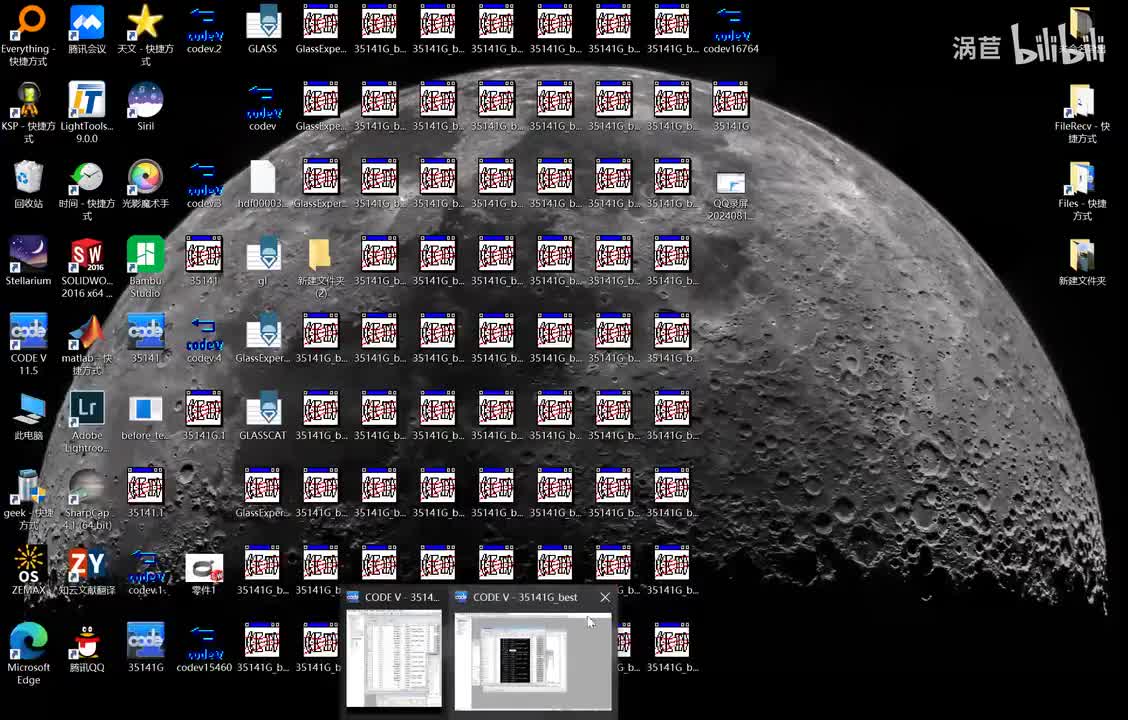1128x720 pixels.
Task: Select the 35141.1 lens file
Action: click(x=145, y=493)
